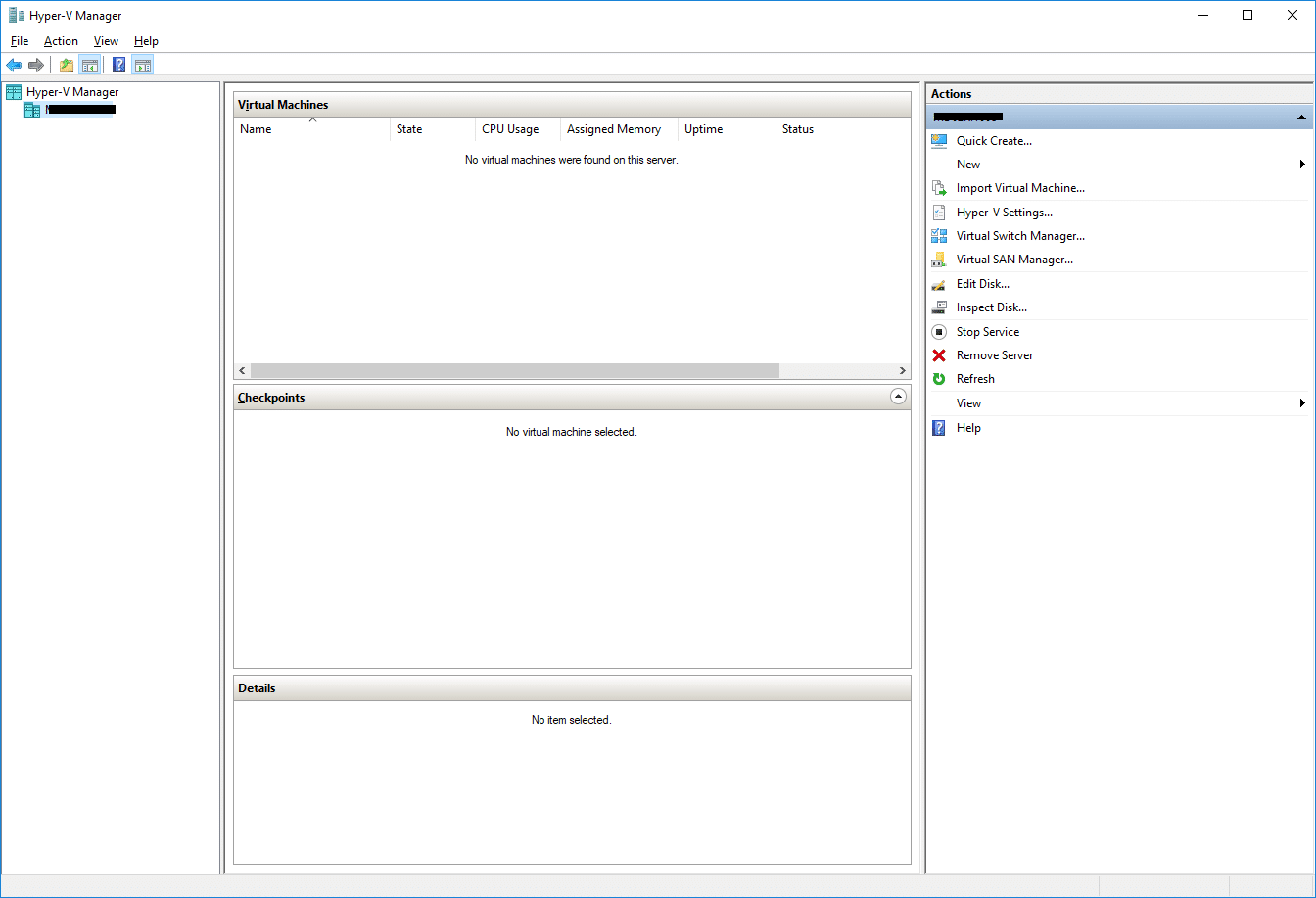Screen dimensions: 1316x898
Task: Click the "No virtual machines were found" message
Action: tap(572, 160)
